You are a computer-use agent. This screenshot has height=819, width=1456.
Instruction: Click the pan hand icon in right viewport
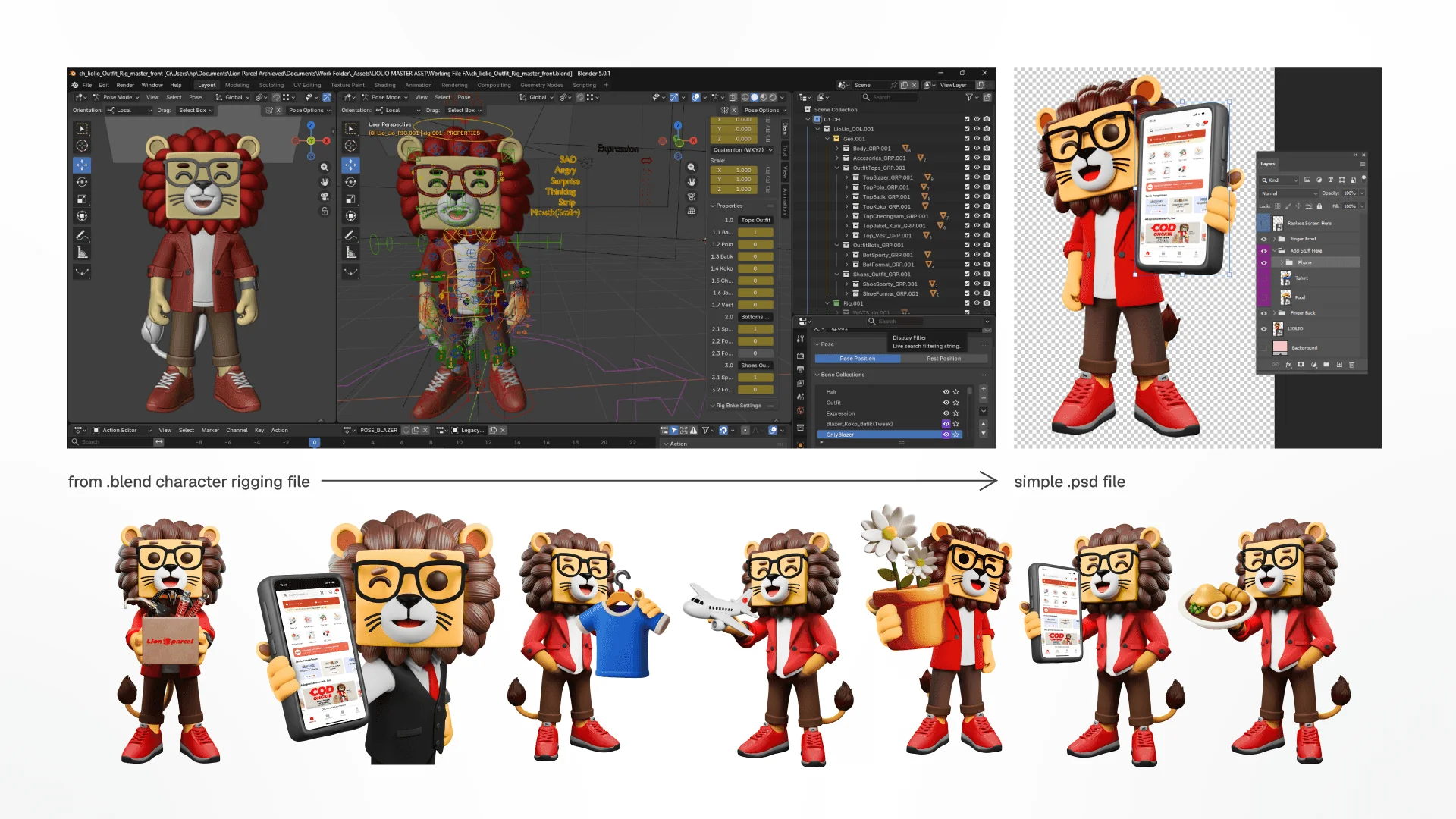692,182
